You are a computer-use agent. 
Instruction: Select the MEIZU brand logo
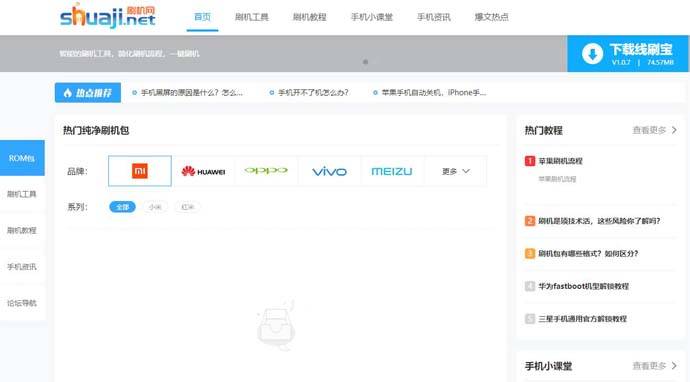click(392, 171)
